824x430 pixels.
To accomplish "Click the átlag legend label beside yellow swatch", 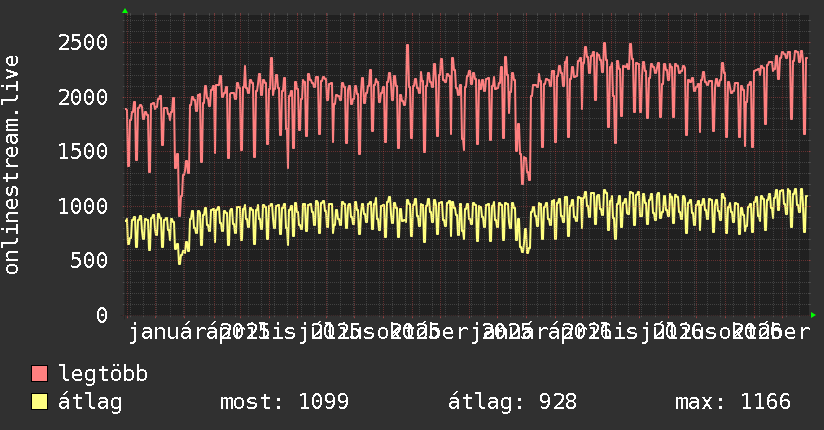I will point(90,403).
